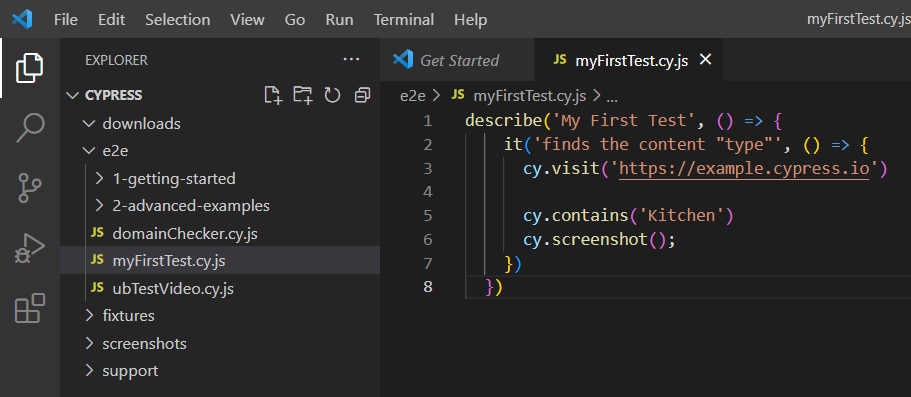Click JS icon beside domainChecker.cy.js
Image resolution: width=911 pixels, height=397 pixels.
(97, 233)
